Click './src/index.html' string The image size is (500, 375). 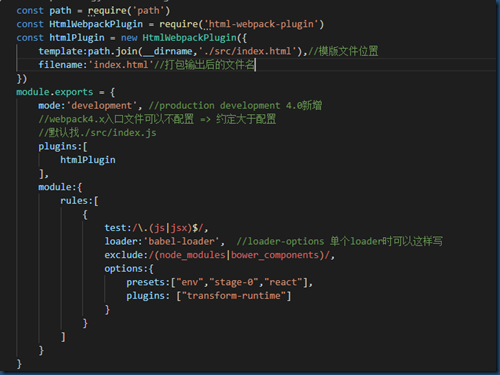point(248,51)
